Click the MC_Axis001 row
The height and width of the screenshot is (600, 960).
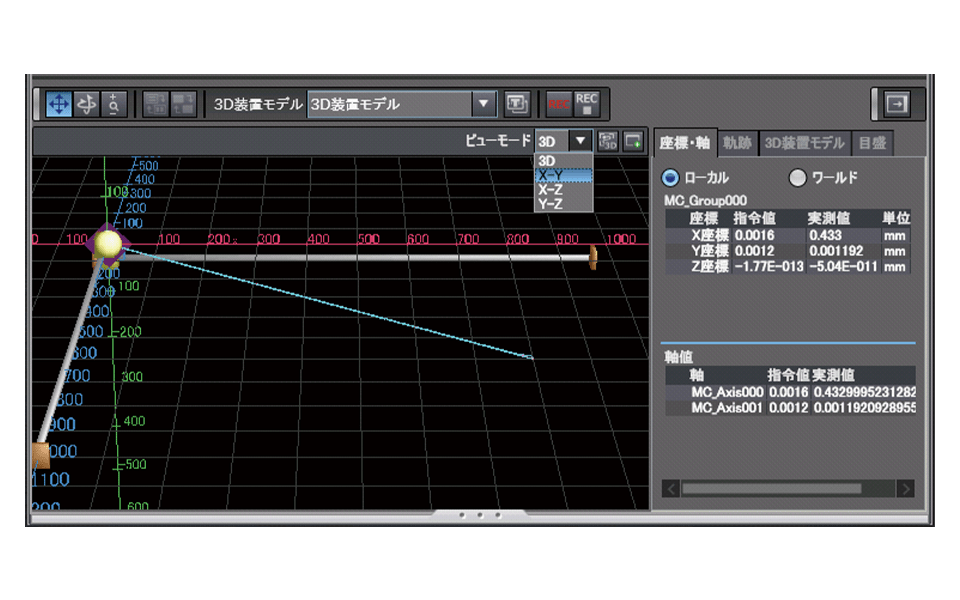[x=790, y=408]
